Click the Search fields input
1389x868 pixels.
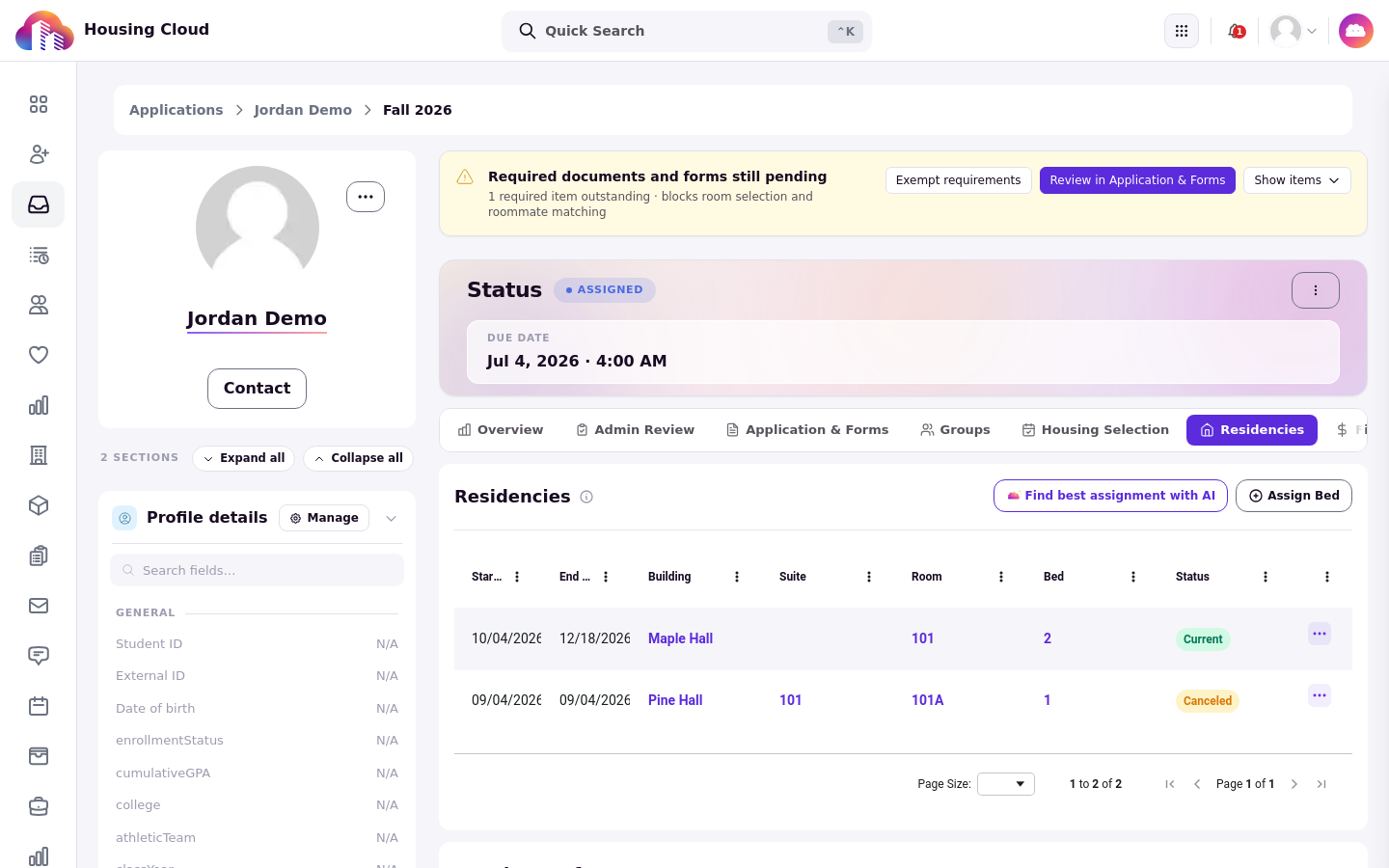(x=257, y=570)
